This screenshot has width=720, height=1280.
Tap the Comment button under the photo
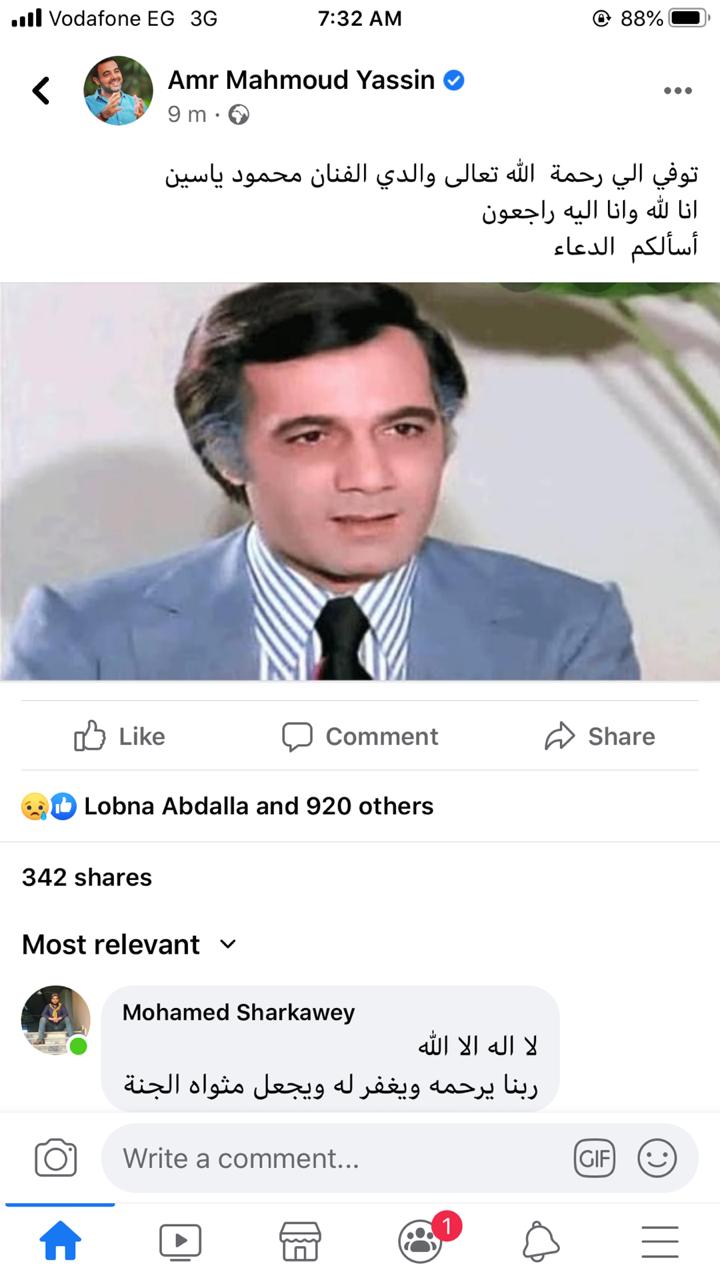[x=360, y=736]
